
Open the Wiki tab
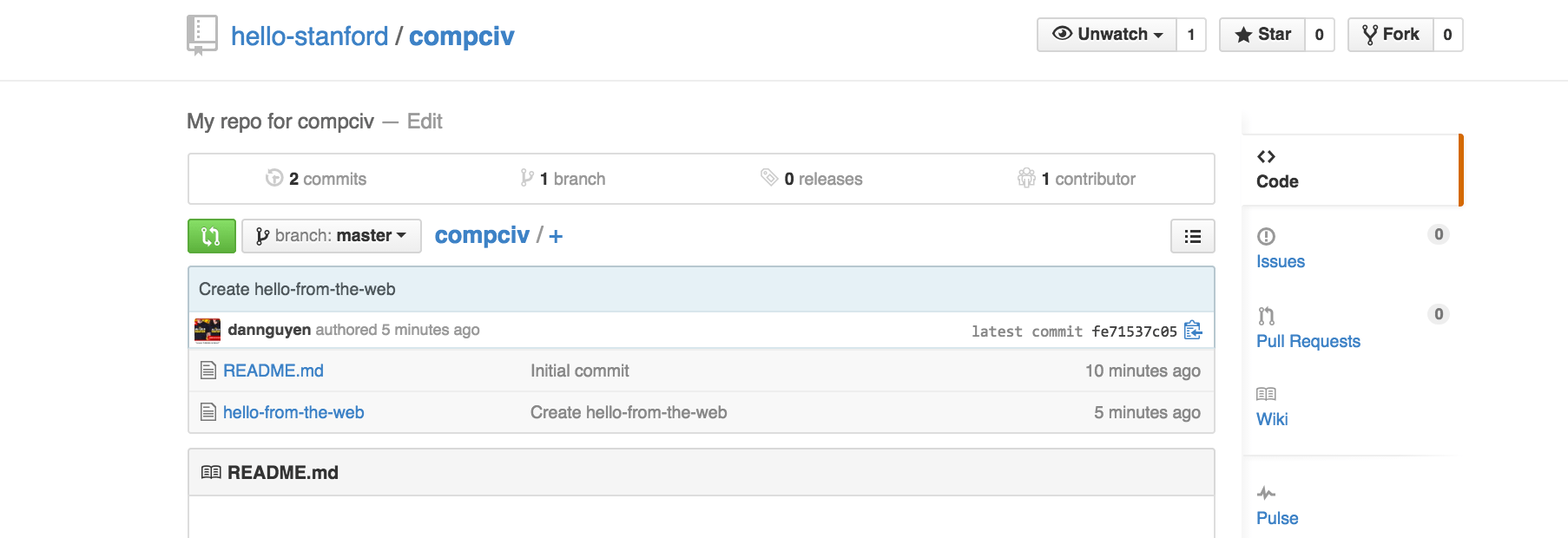point(1272,420)
